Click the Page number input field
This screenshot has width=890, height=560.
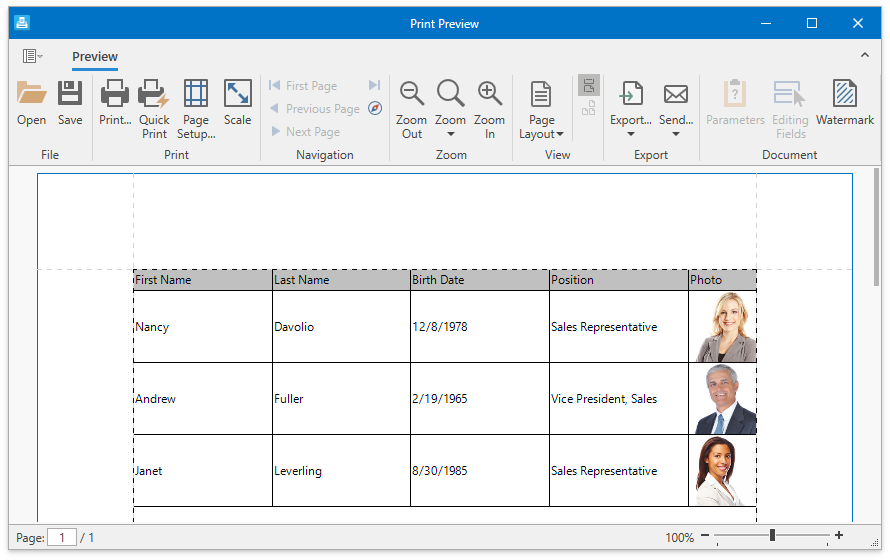tap(62, 537)
